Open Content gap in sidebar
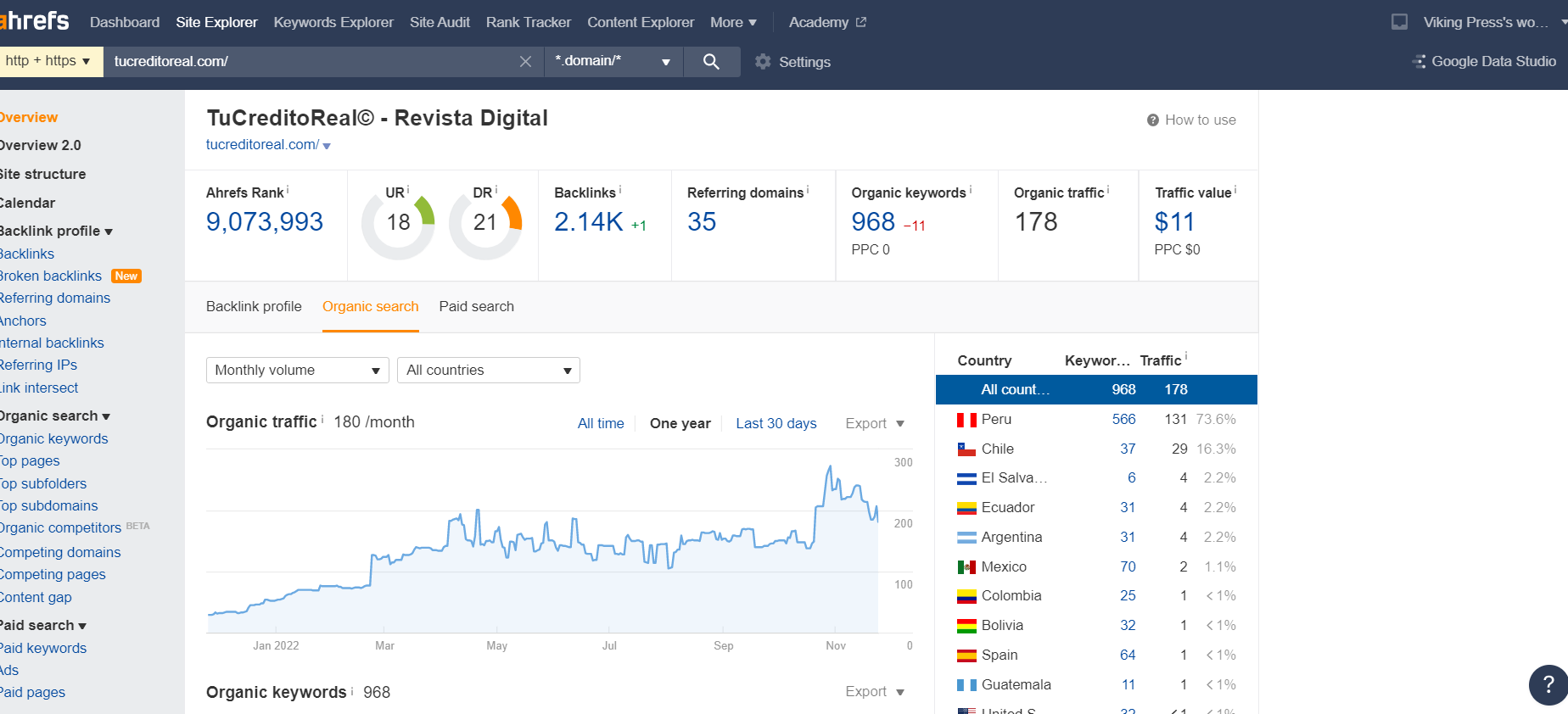 pyautogui.click(x=36, y=597)
